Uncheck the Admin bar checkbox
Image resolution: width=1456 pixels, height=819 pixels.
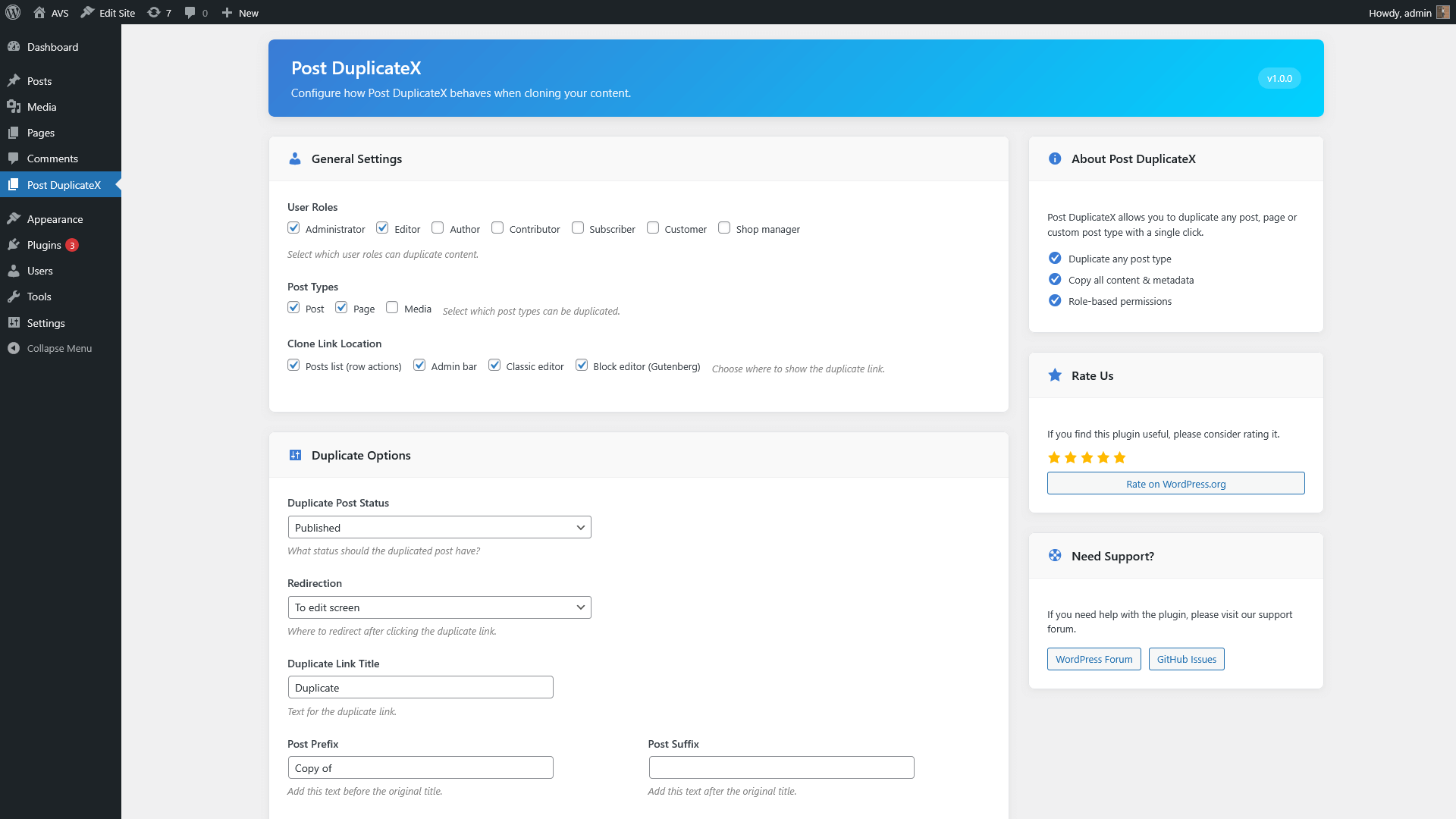[x=419, y=365]
